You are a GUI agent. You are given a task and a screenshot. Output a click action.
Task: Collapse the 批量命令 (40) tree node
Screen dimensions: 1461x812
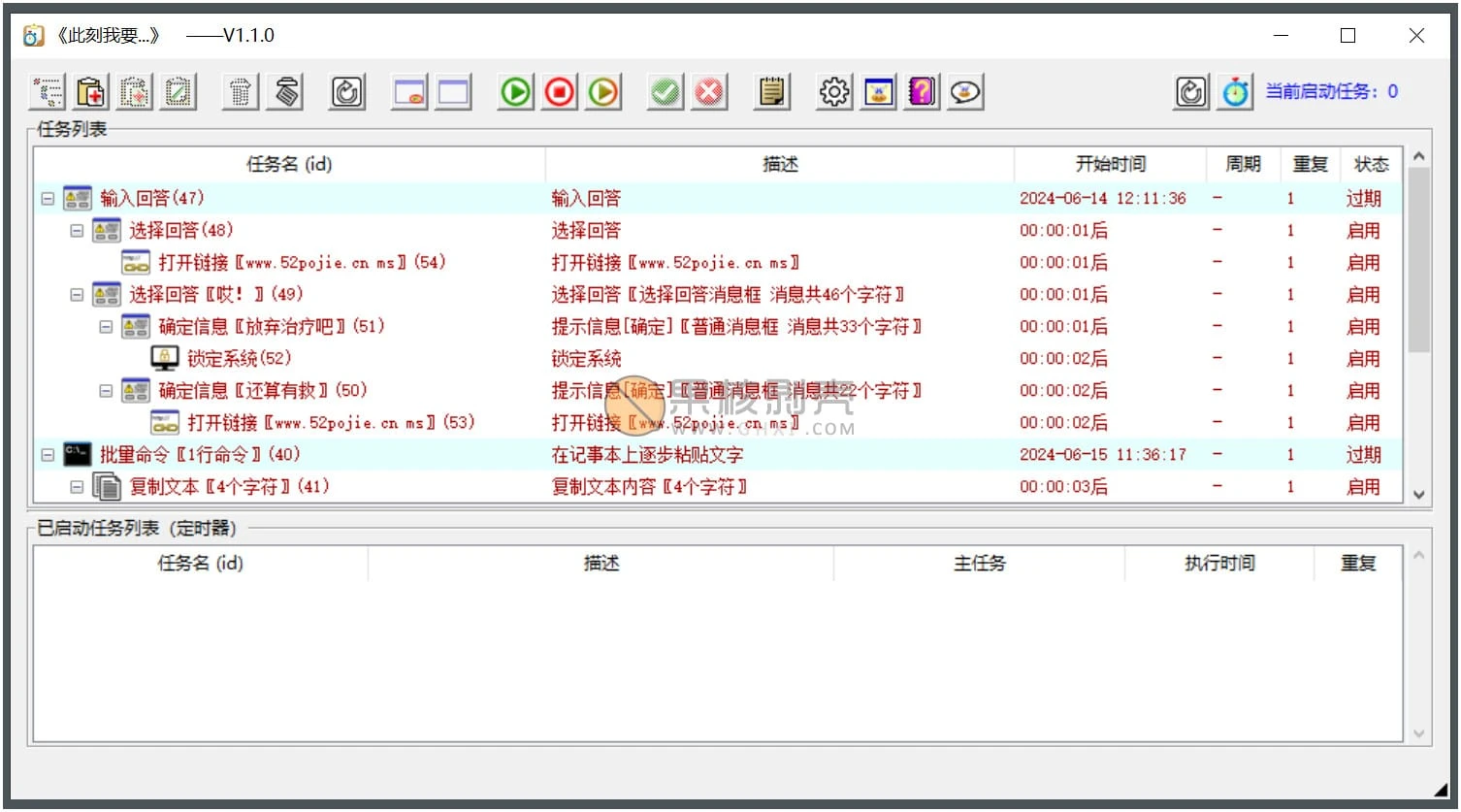tap(48, 455)
